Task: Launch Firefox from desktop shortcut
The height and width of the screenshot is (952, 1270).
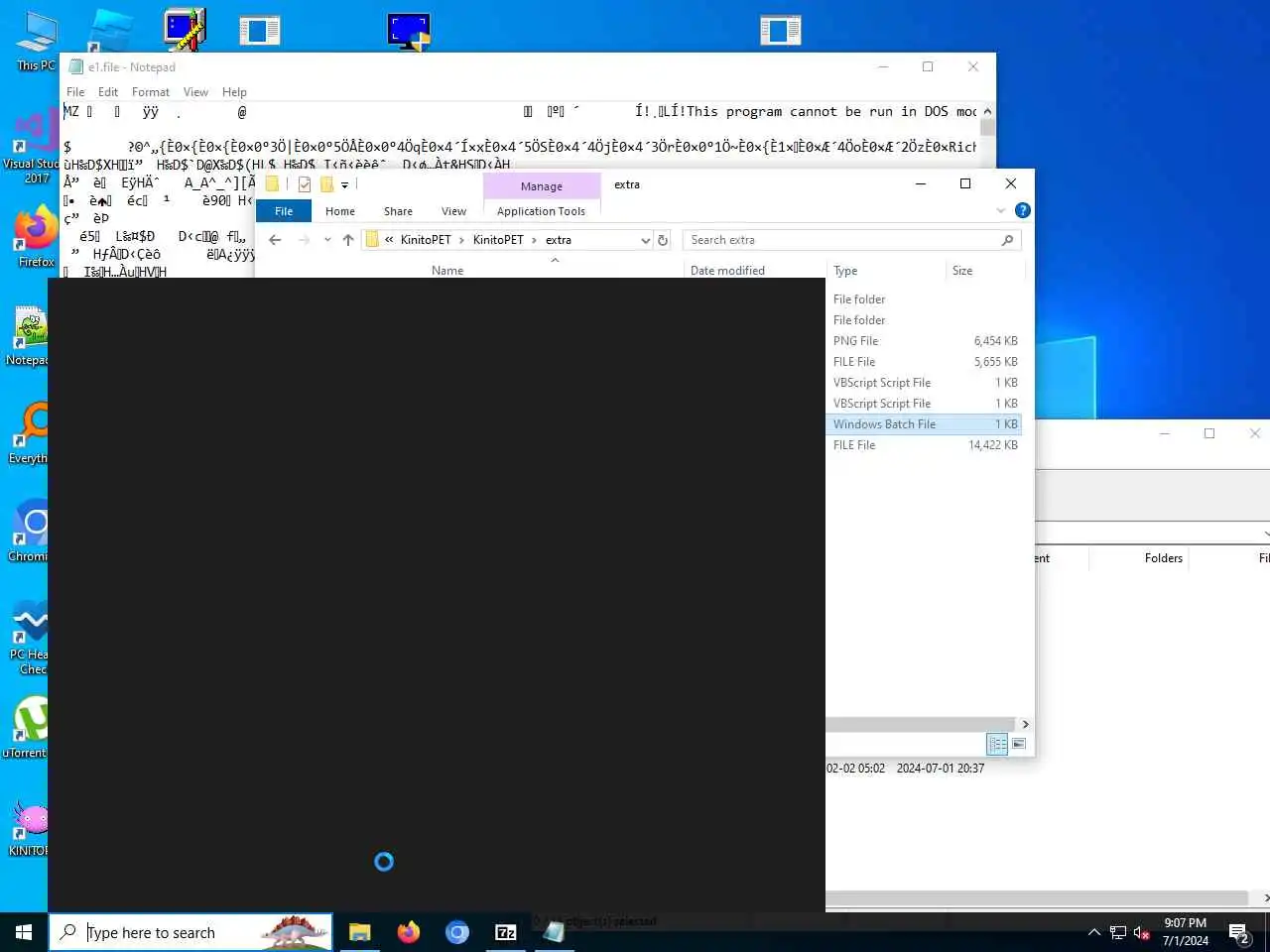Action: pyautogui.click(x=36, y=236)
